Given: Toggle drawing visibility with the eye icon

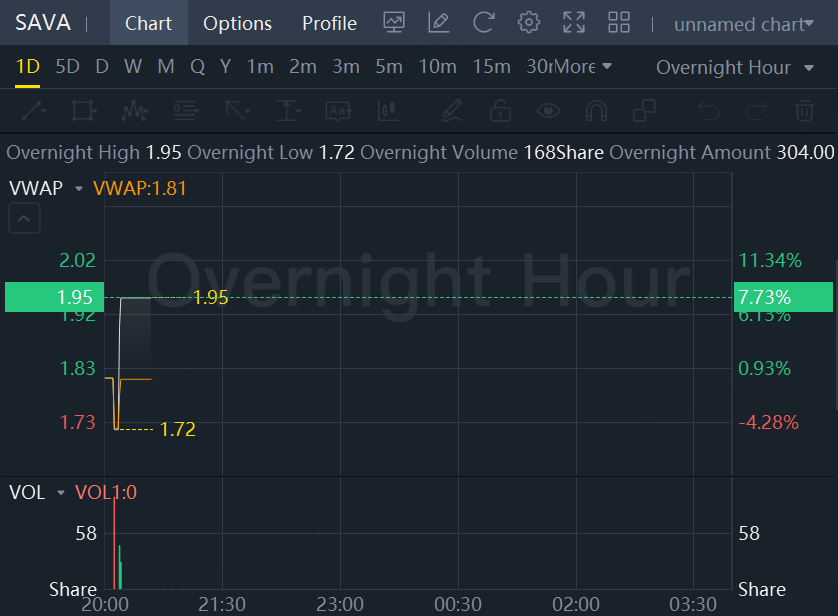Looking at the screenshot, I should click(547, 110).
